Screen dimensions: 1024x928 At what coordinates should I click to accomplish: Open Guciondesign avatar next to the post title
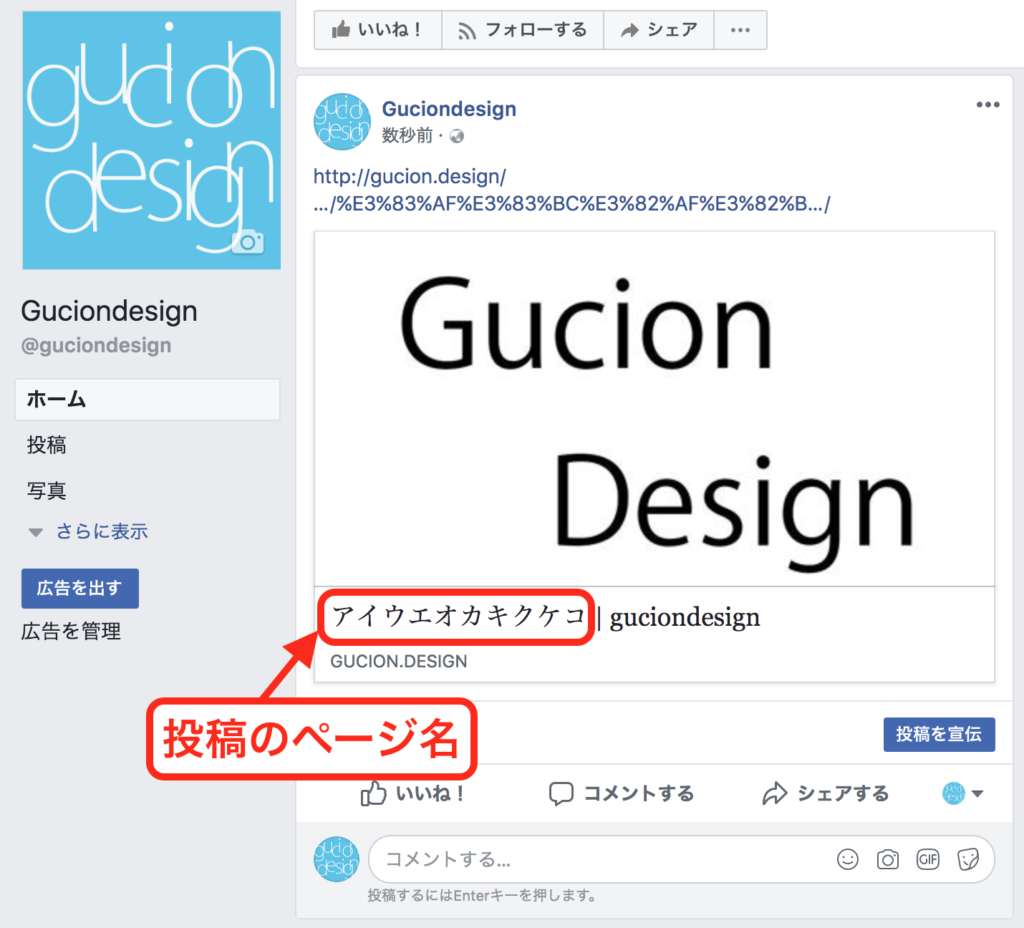[x=342, y=121]
